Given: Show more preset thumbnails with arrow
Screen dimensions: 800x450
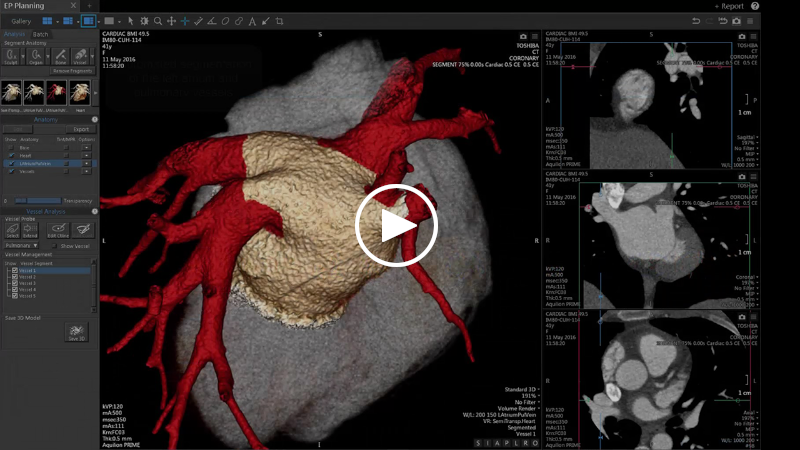Looking at the screenshot, I should pyautogui.click(x=95, y=93).
